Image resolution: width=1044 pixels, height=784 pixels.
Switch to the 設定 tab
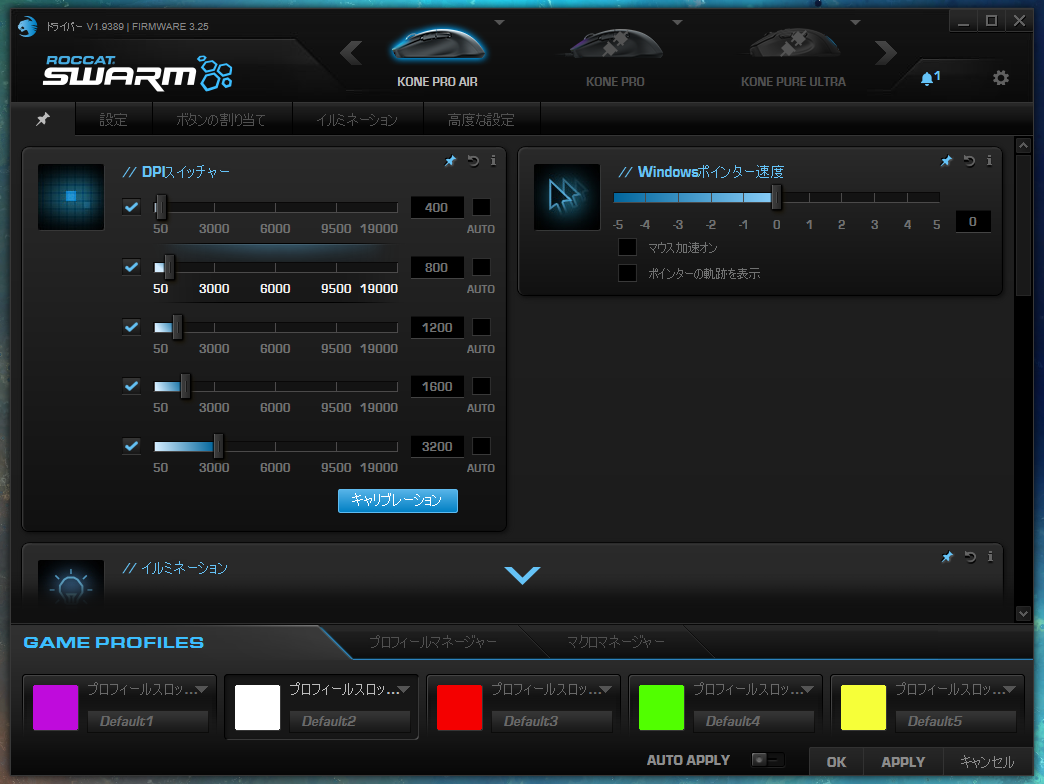(114, 120)
